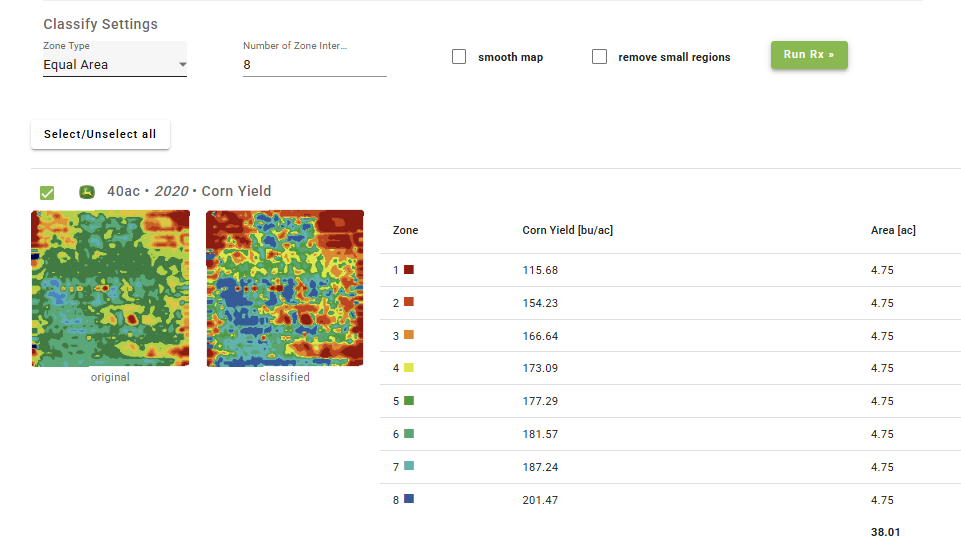Click the zone 1 dark red swatch
This screenshot has height=547, width=961.
pos(409,270)
